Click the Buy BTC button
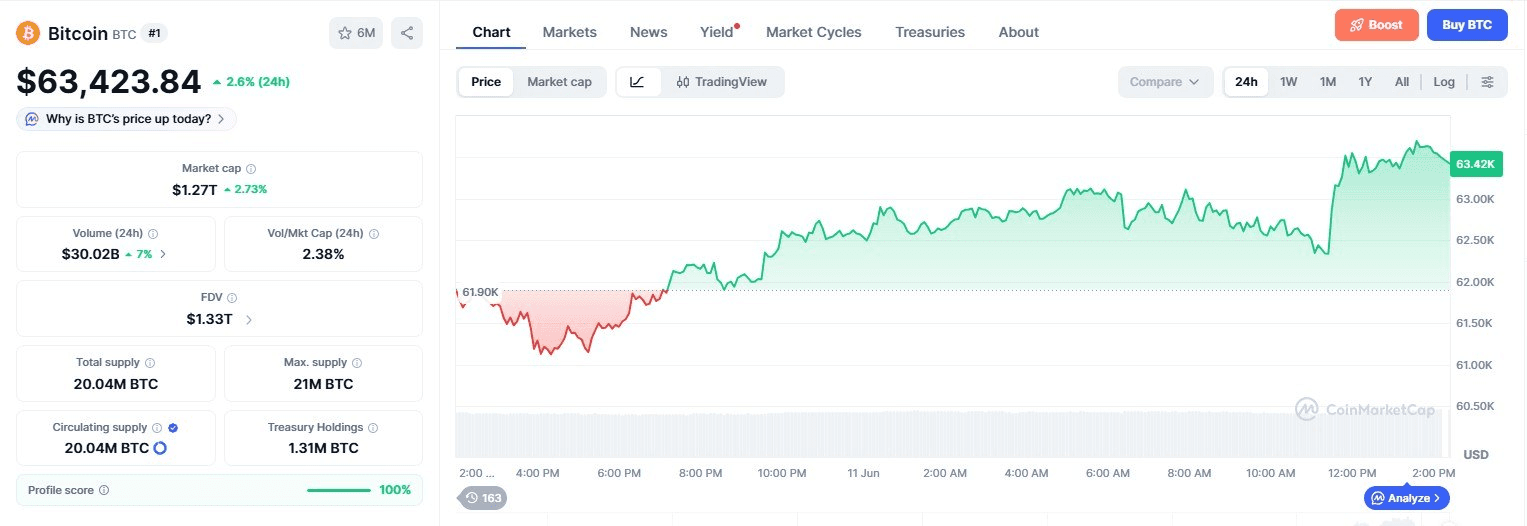The height and width of the screenshot is (526, 1527). point(1467,25)
